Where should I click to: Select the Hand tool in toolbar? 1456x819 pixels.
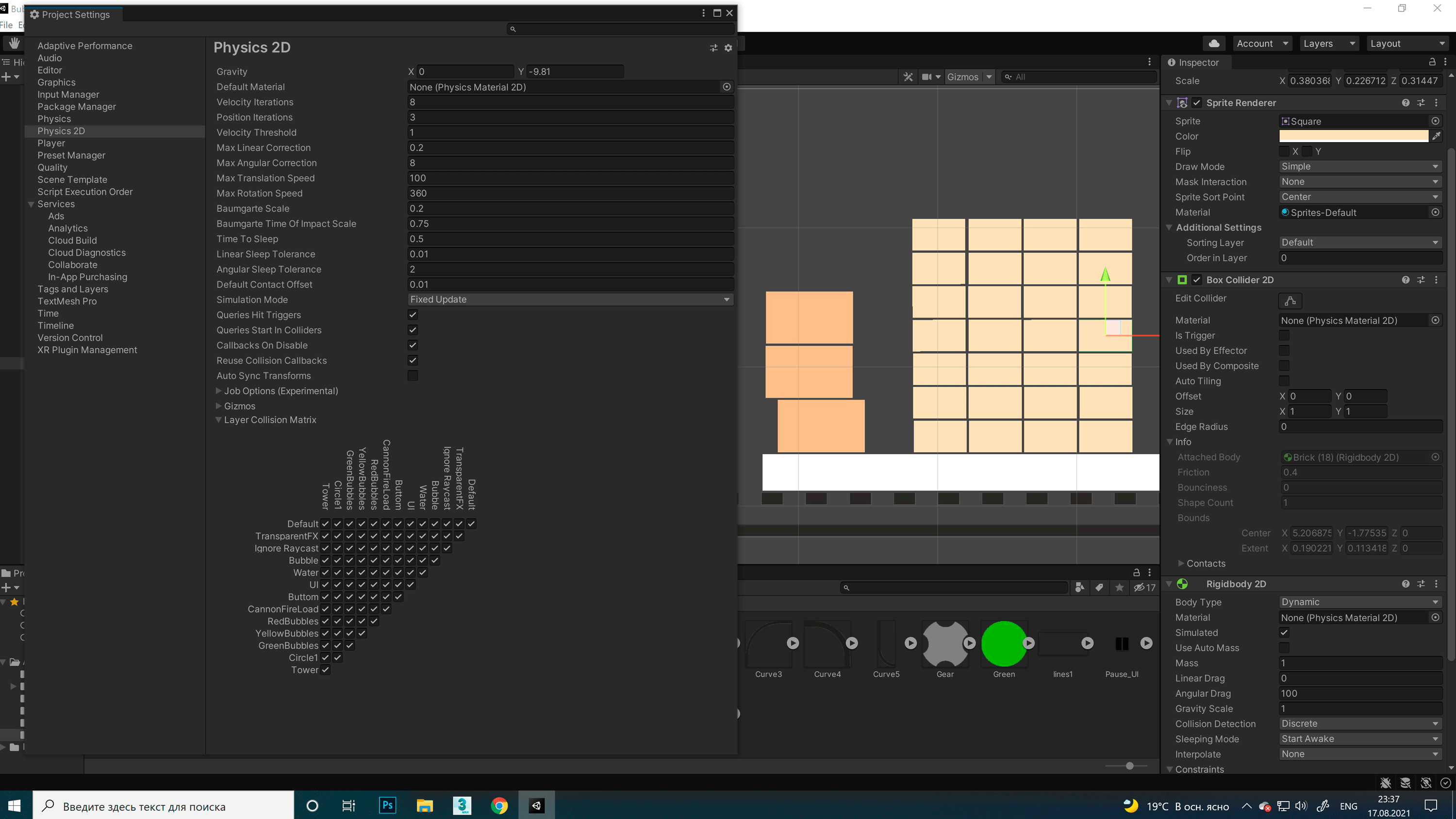click(14, 43)
